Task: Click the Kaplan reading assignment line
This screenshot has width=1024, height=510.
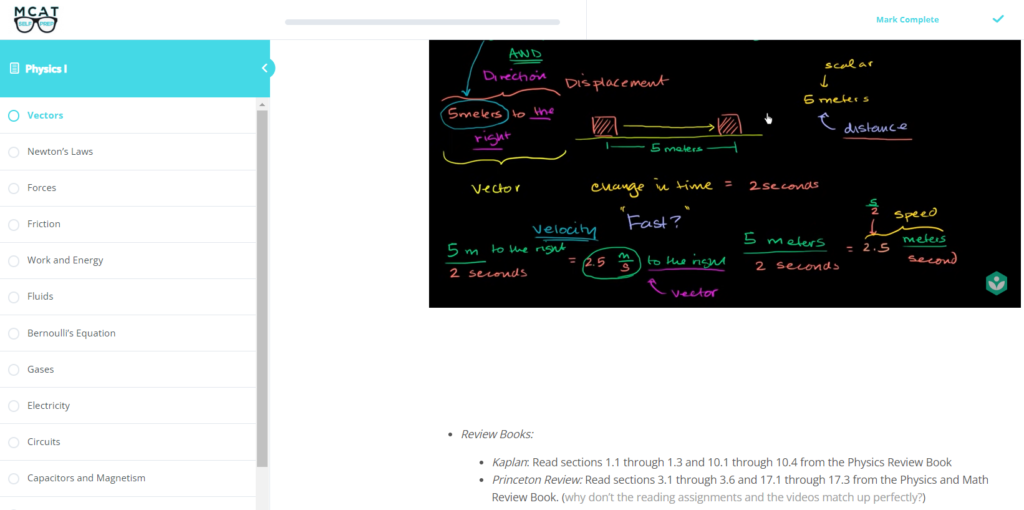Action: point(722,462)
